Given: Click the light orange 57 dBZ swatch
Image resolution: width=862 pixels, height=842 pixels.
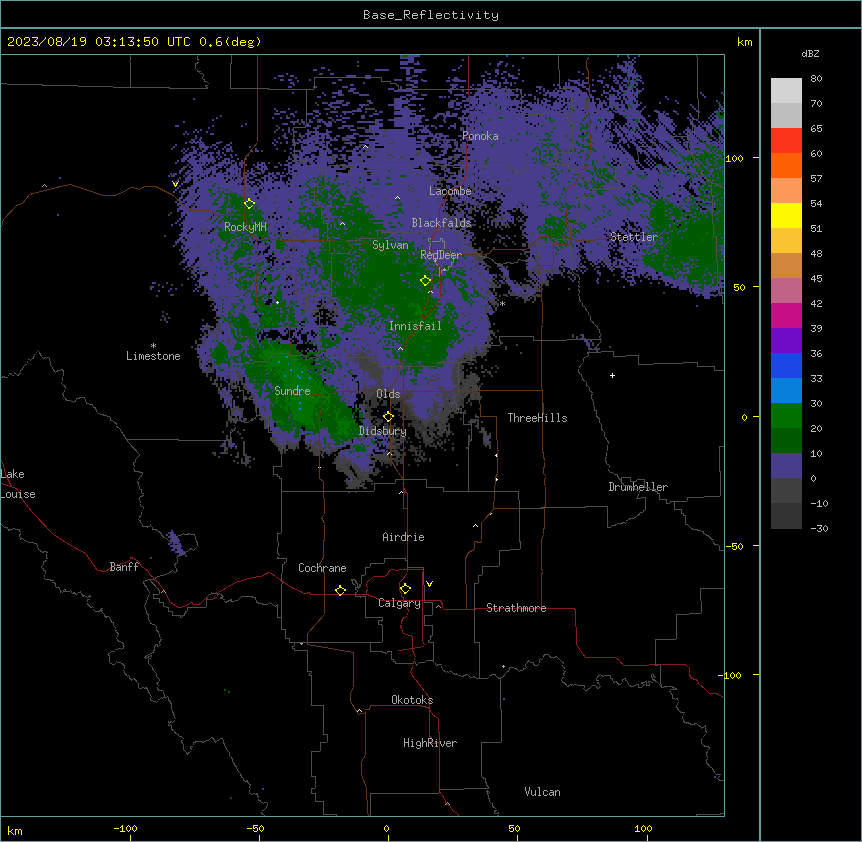Looking at the screenshot, I should [786, 191].
